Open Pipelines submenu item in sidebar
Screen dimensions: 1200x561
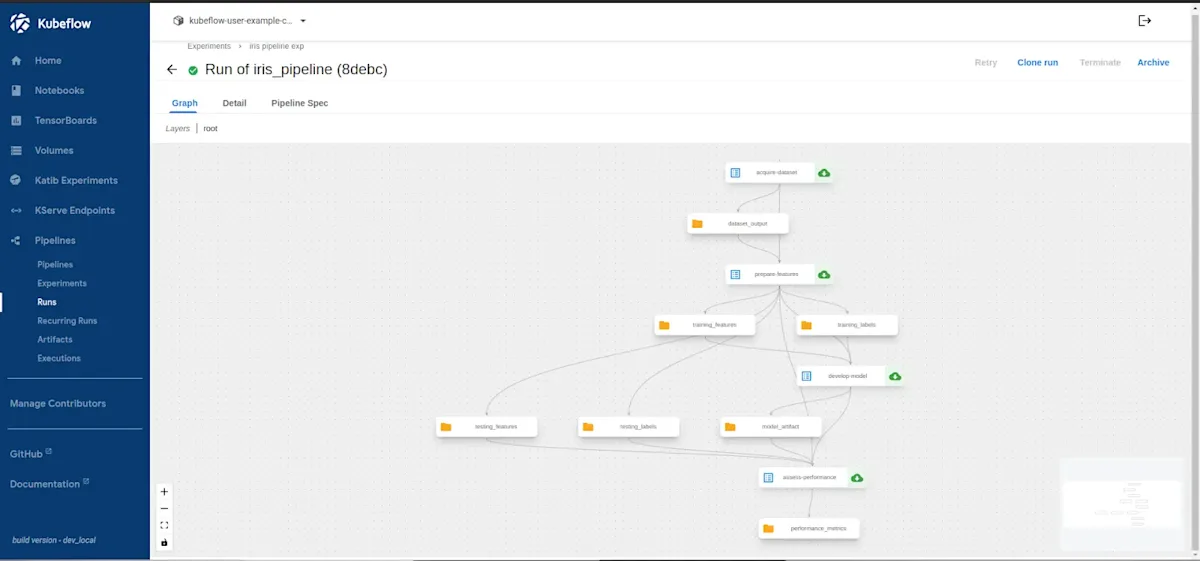[x=55, y=265]
